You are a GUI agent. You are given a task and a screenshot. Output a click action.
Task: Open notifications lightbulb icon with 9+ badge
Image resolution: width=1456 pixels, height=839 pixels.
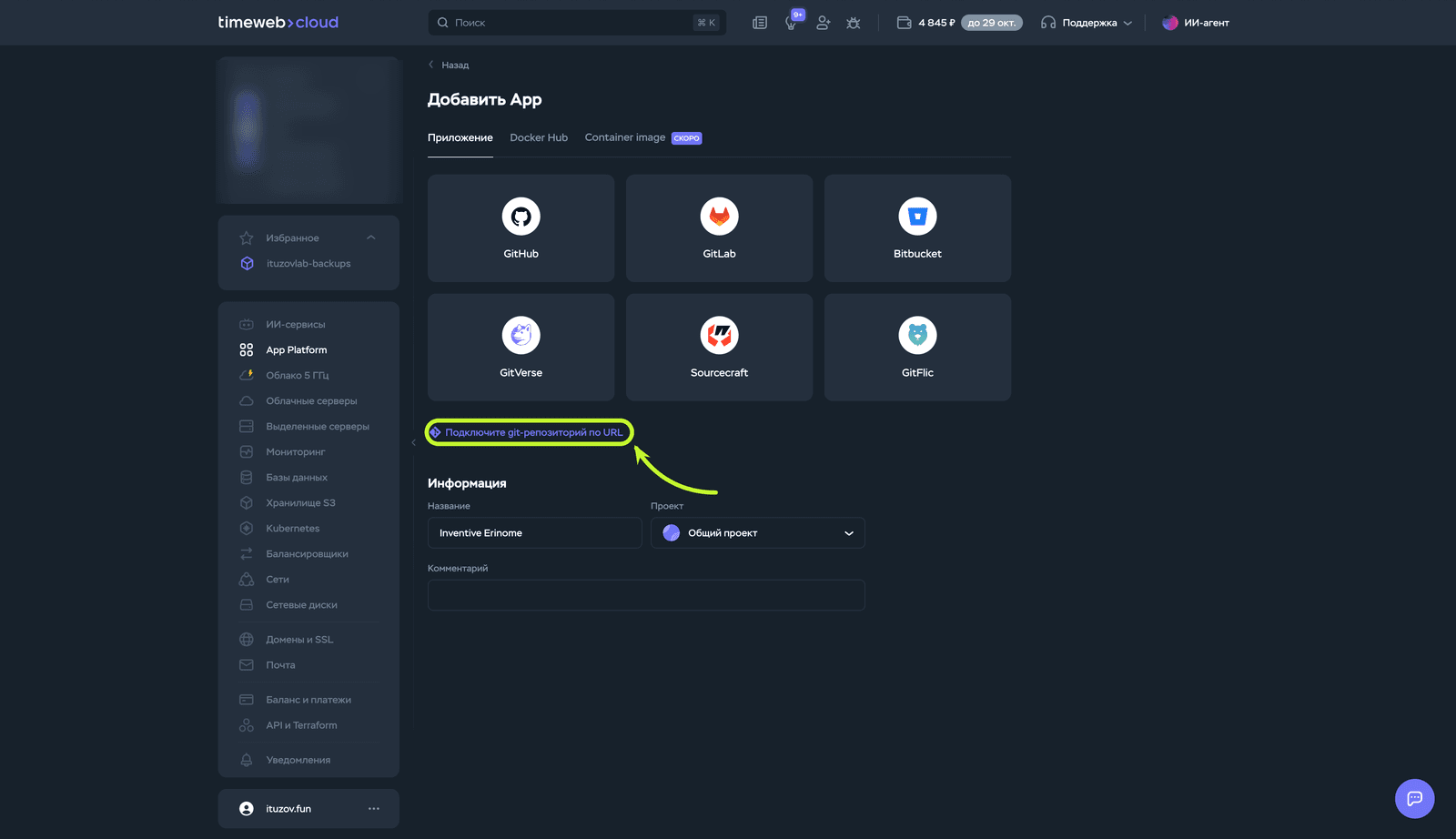pos(792,23)
